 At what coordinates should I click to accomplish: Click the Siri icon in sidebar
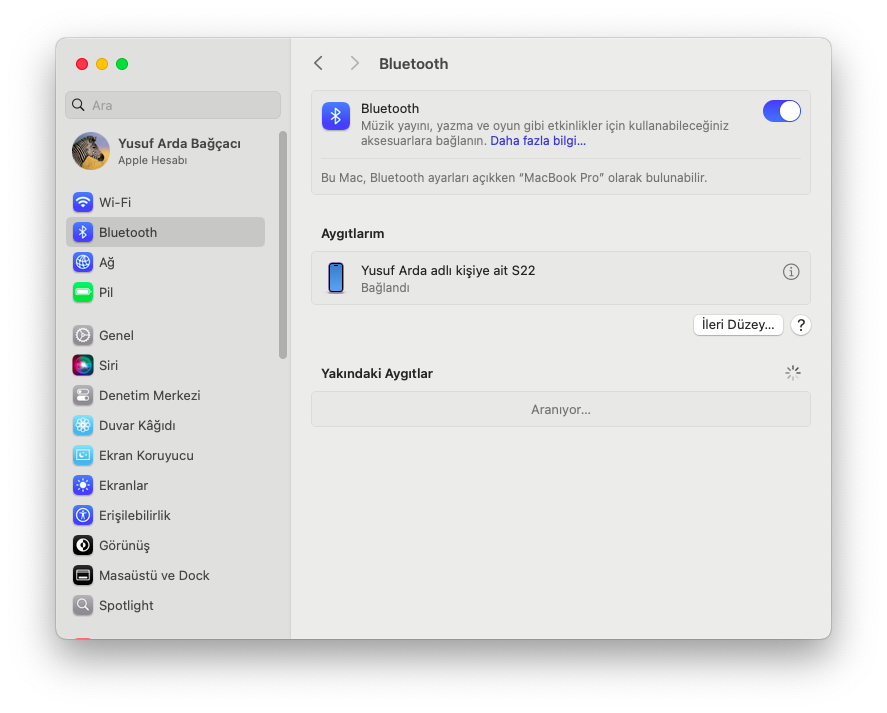(x=83, y=365)
